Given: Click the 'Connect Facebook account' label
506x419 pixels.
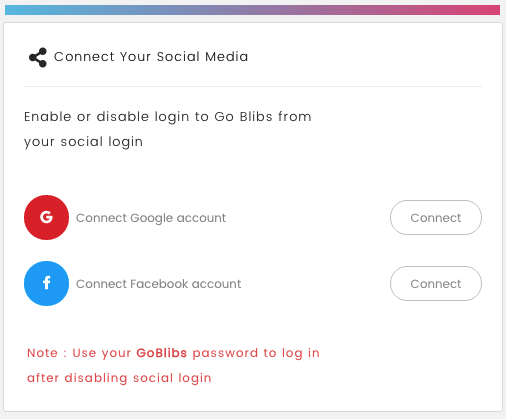Looking at the screenshot, I should pos(158,284).
